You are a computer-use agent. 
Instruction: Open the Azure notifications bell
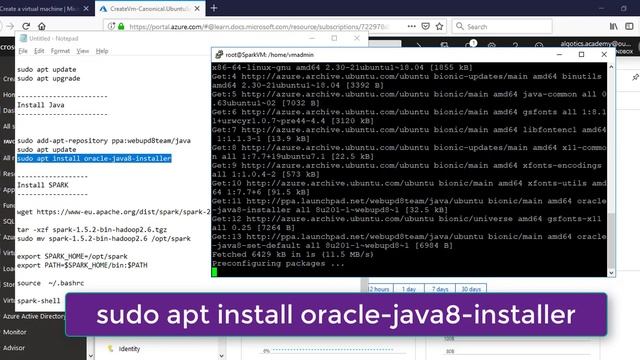click(x=470, y=44)
